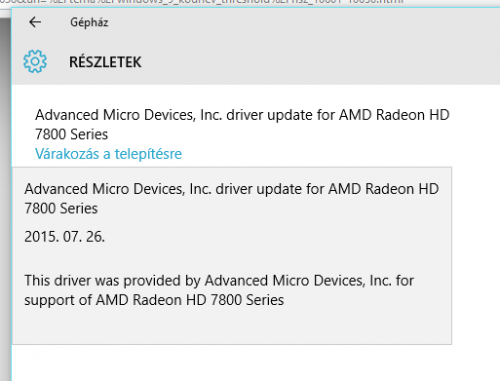Click the blank space at the tooltip's bottom

(232, 327)
